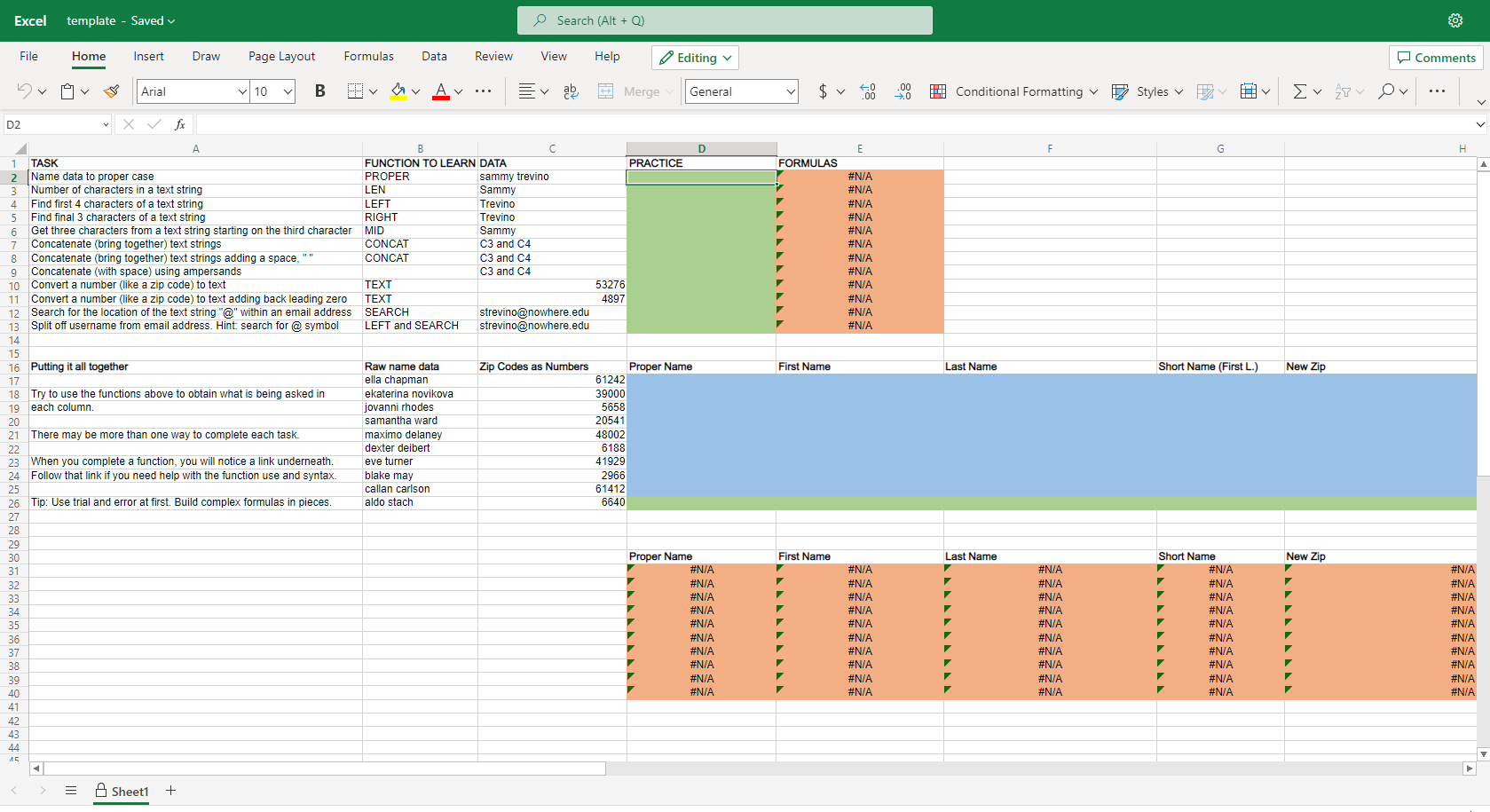Viewport: 1490px width, 812px height.
Task: Toggle bold formatting
Action: coord(320,91)
